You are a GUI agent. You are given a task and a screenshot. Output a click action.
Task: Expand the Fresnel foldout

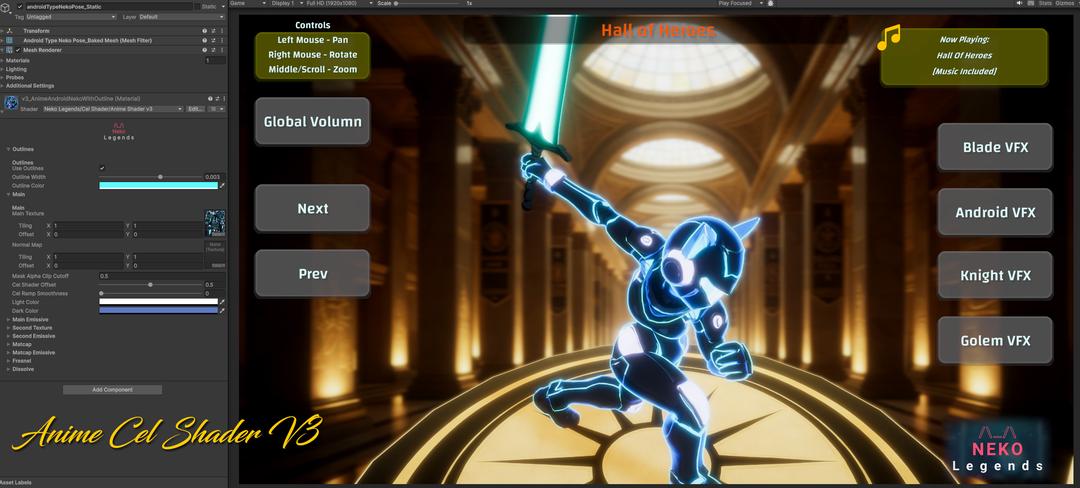[22, 360]
